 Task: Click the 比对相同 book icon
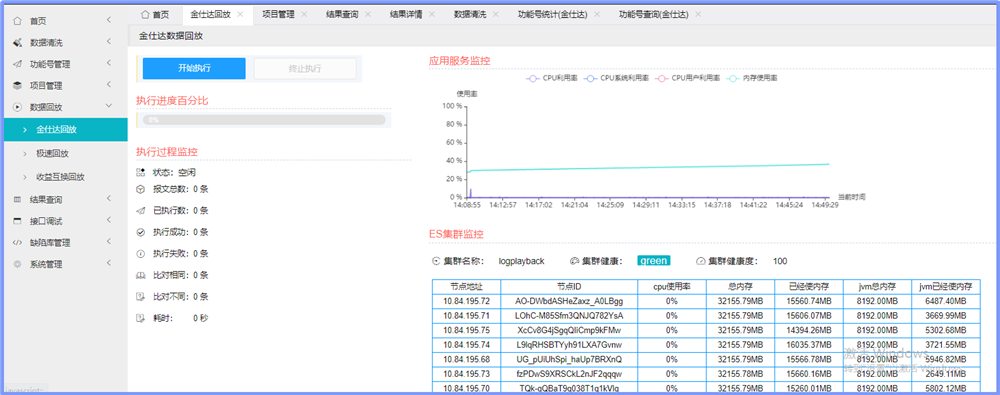click(x=141, y=275)
